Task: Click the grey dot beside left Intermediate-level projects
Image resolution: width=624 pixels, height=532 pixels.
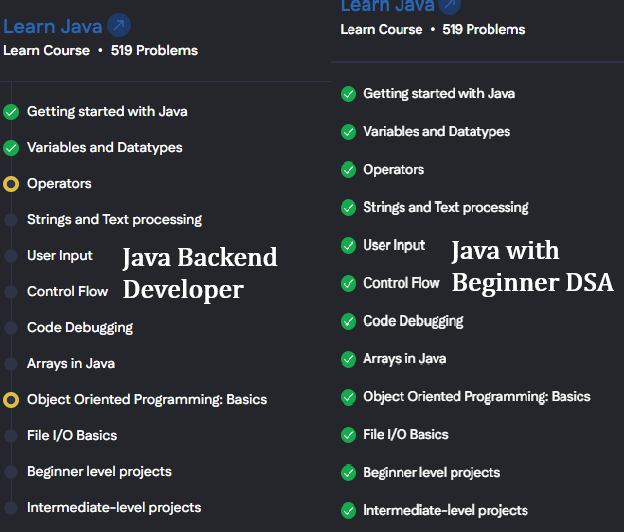Action: (11, 508)
